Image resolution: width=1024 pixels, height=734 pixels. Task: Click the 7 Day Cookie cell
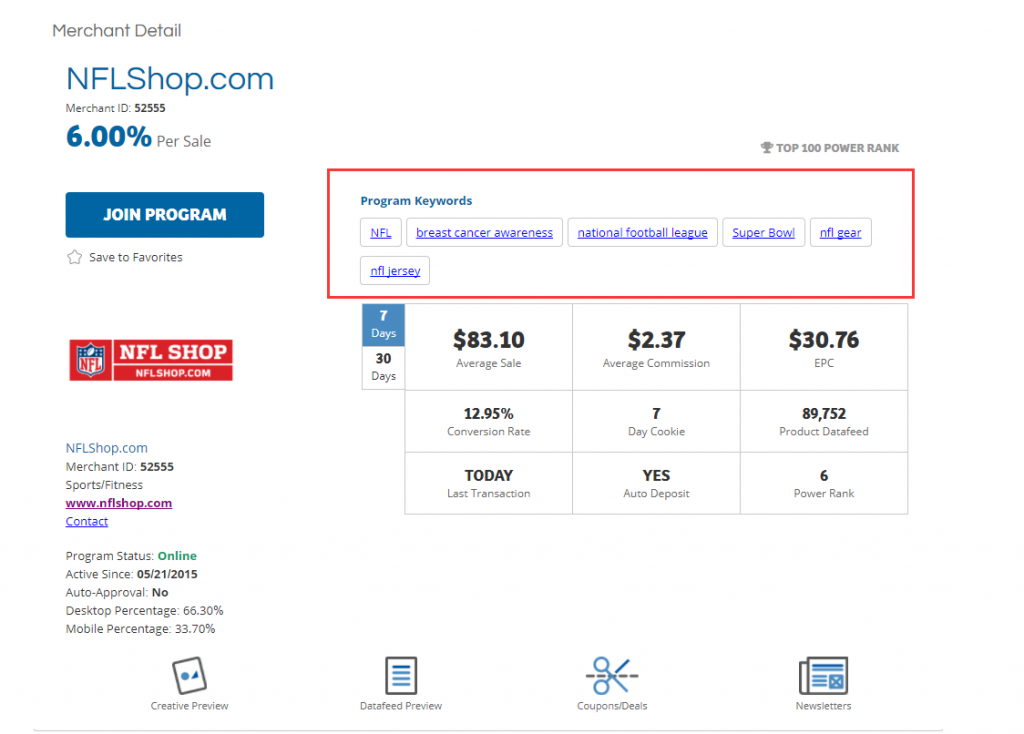point(656,421)
